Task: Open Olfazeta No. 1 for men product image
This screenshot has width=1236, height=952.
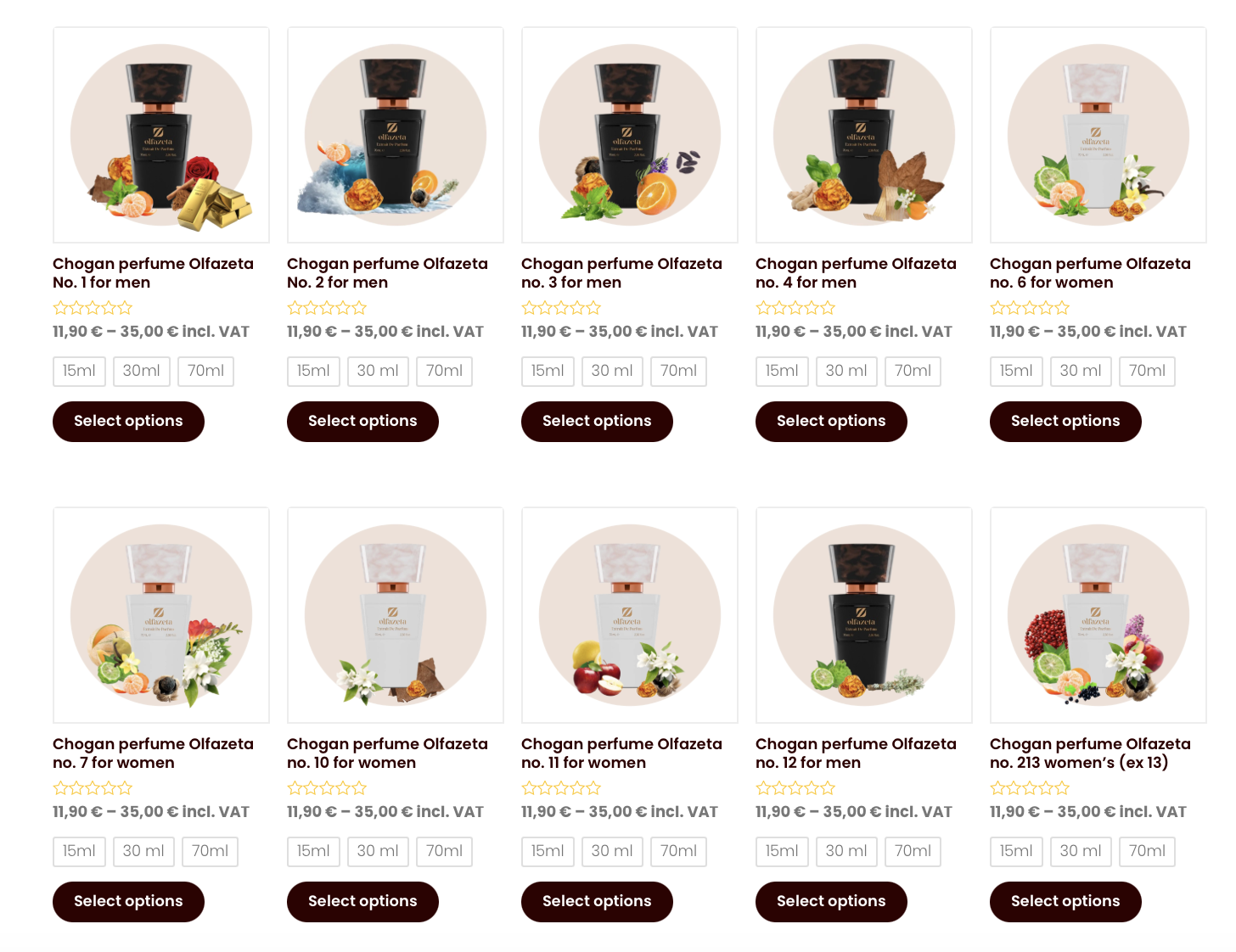Action: click(161, 135)
